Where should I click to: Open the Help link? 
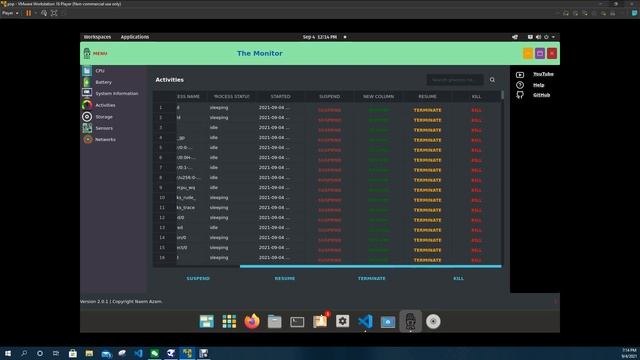pyautogui.click(x=538, y=85)
